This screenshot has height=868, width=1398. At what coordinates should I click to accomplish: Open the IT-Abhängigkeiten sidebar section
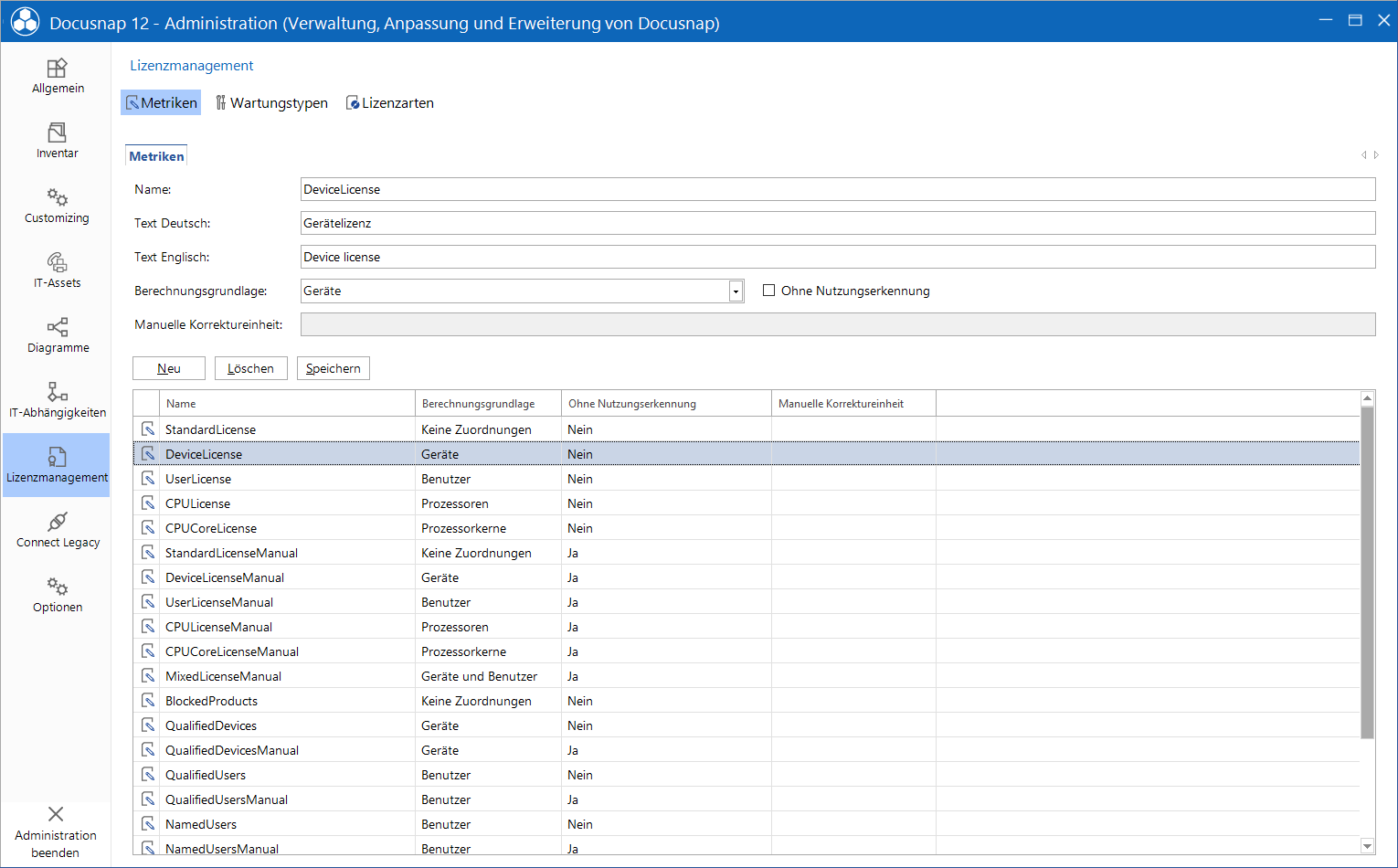click(x=58, y=400)
